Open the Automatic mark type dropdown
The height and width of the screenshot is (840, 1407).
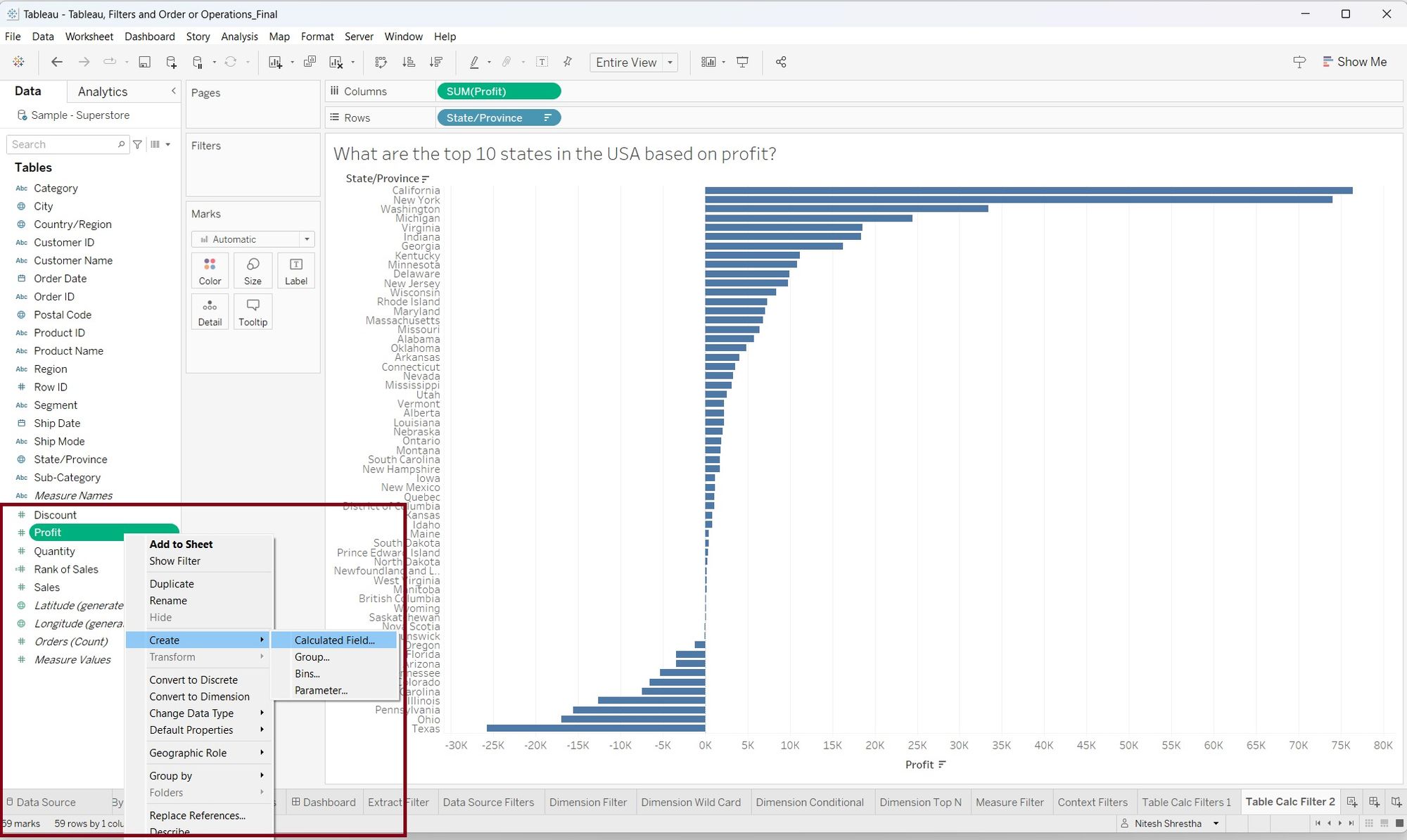pos(307,239)
